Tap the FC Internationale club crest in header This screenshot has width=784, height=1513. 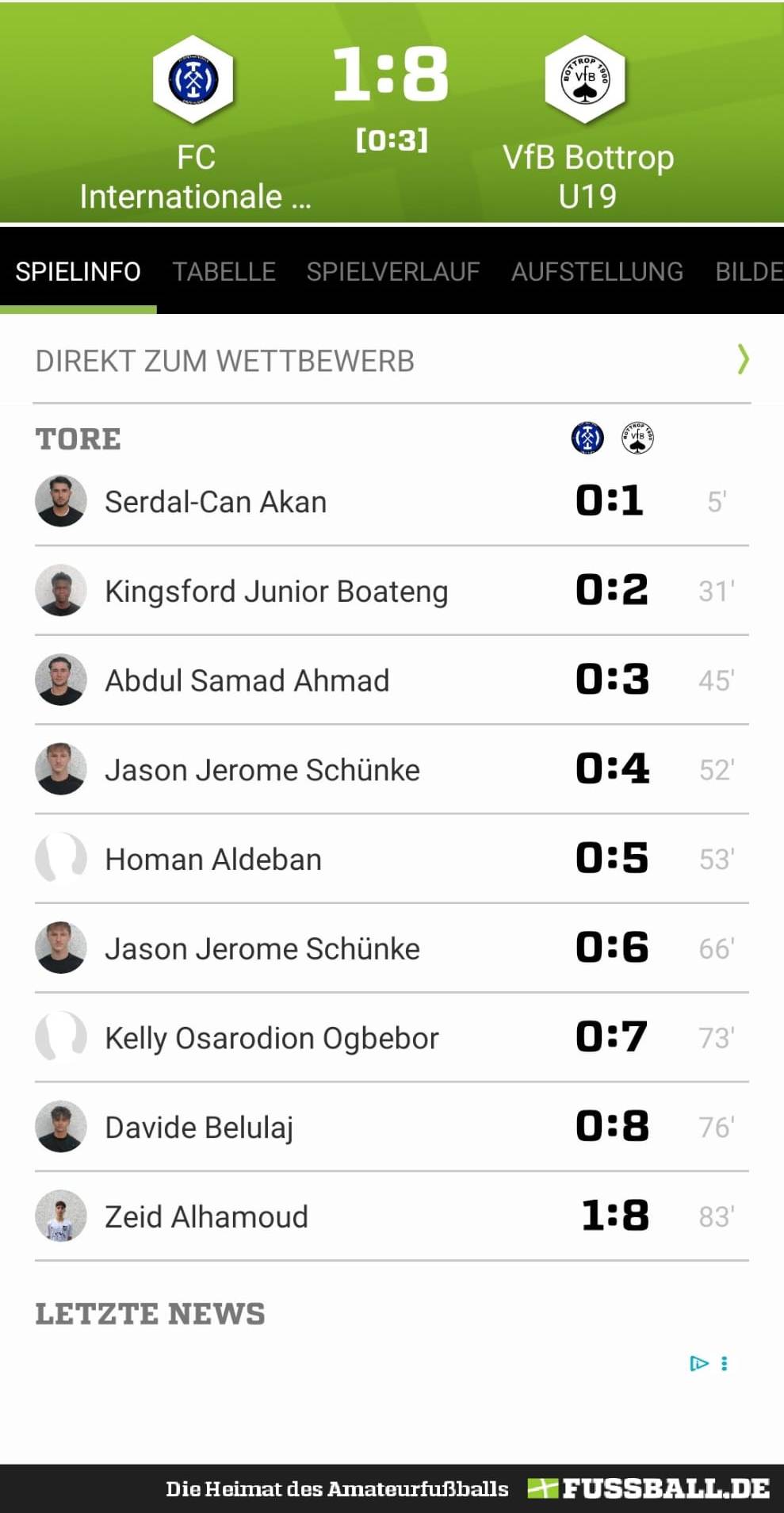[193, 79]
